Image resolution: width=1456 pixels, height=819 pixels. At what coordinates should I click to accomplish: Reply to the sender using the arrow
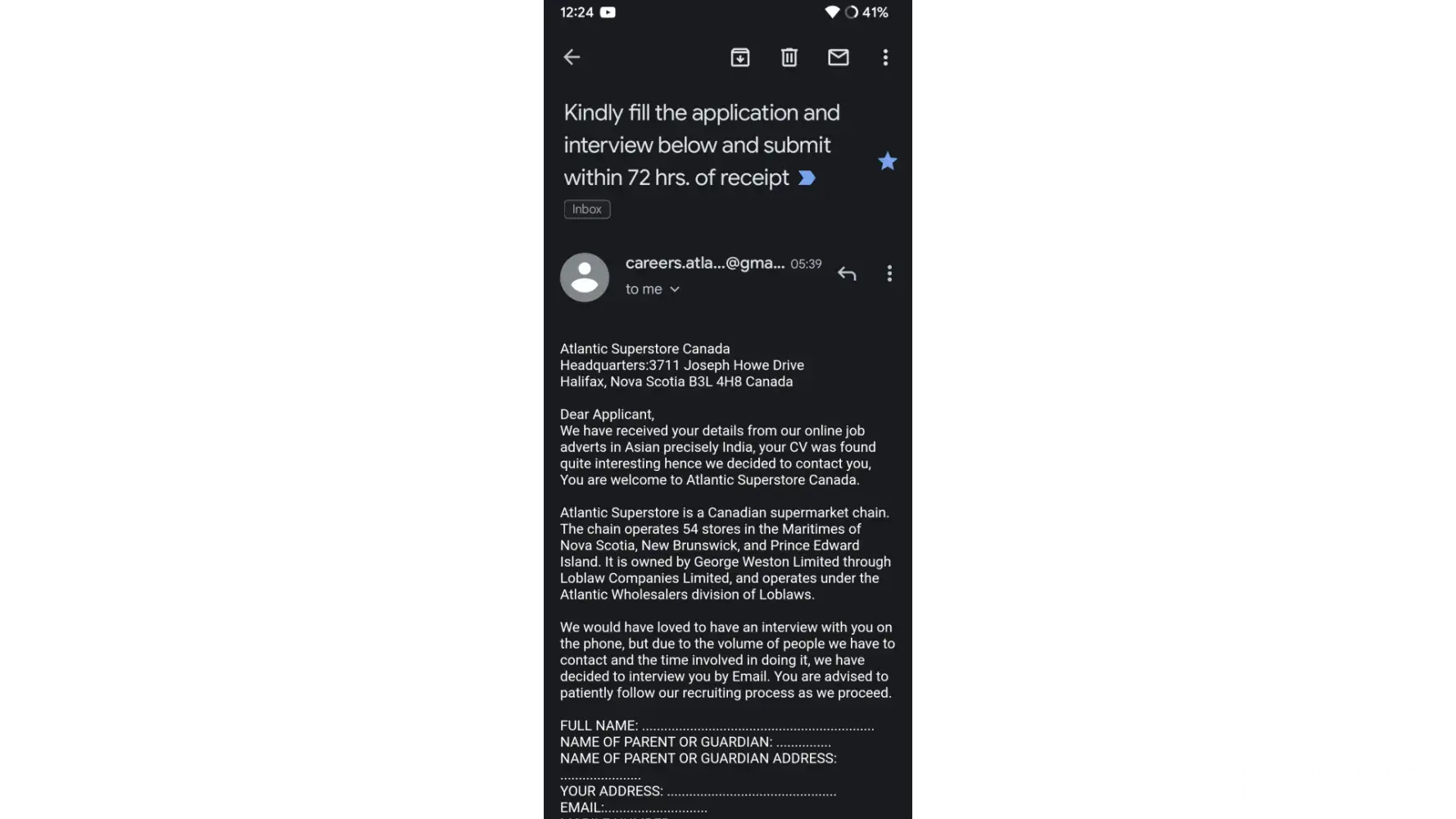847,274
